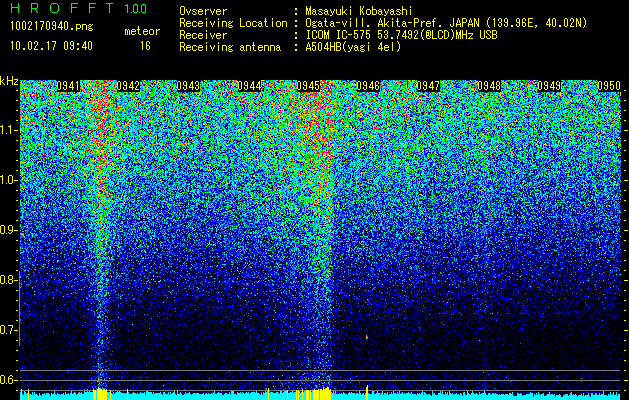This screenshot has height=400, width=629.
Task: Click the 0950 time marker
Action: click(x=609, y=86)
